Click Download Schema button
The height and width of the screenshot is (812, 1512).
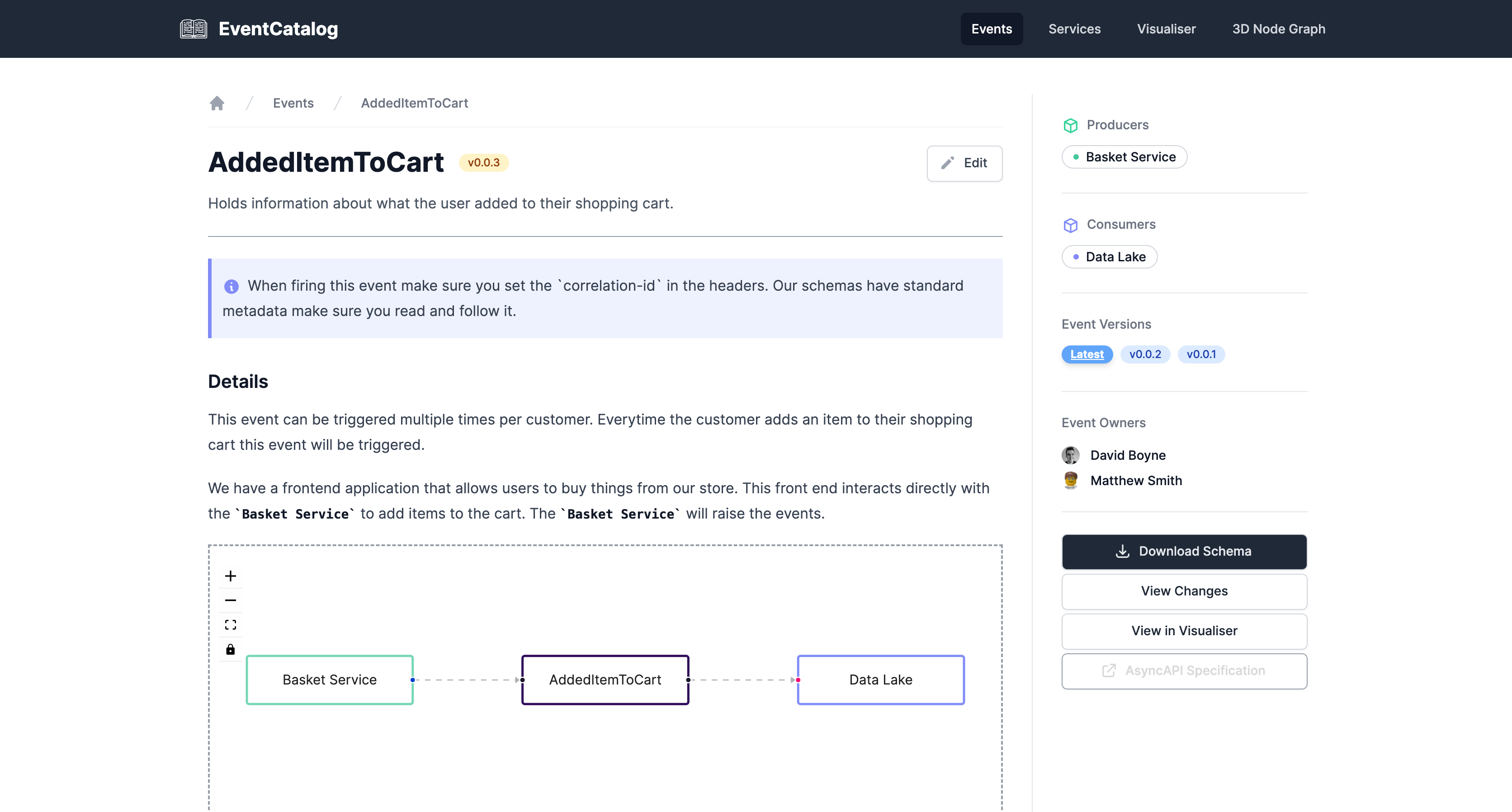1184,550
